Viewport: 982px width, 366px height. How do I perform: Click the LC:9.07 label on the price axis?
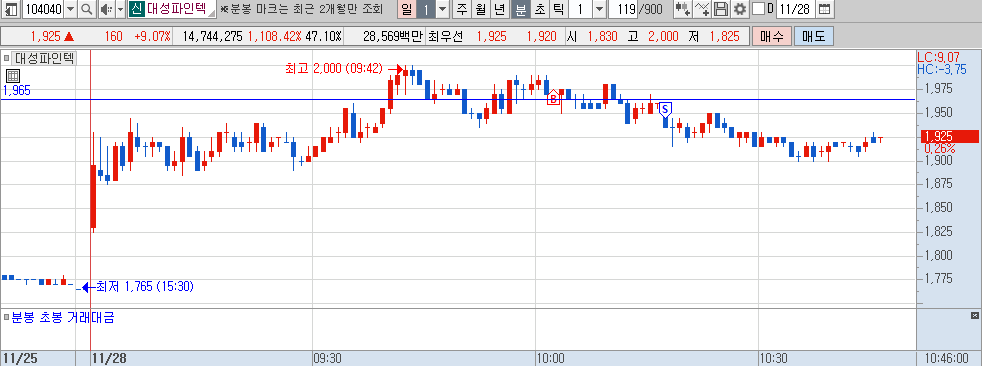point(938,57)
